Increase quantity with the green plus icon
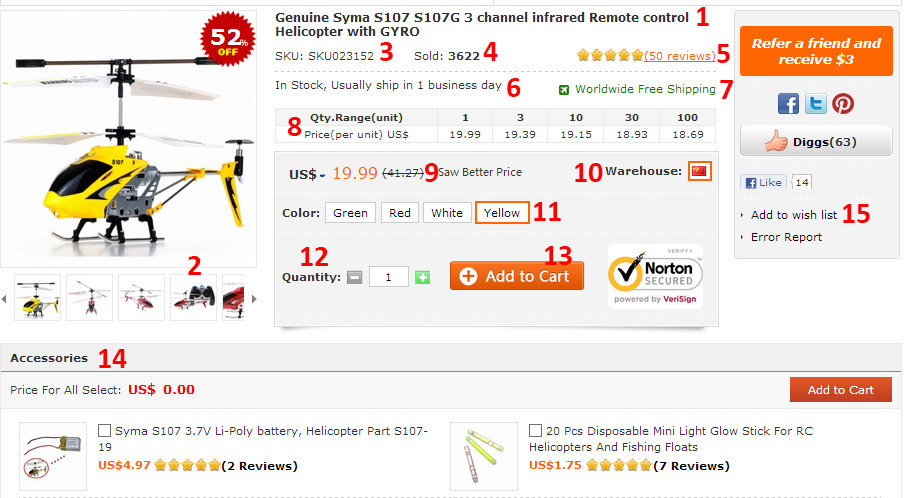 pyautogui.click(x=422, y=278)
